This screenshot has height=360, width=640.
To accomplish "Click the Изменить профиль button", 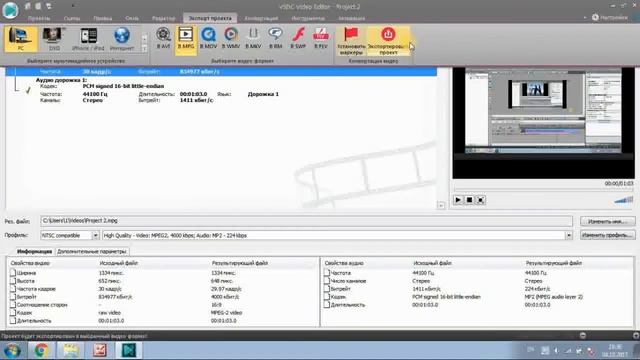I will (608, 235).
